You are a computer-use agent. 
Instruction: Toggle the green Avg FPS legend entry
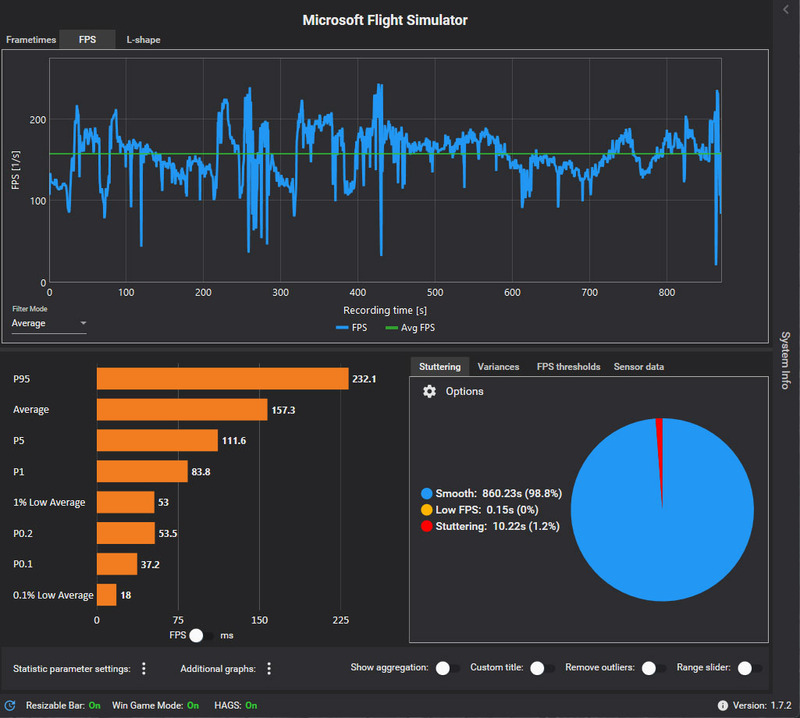(411, 328)
